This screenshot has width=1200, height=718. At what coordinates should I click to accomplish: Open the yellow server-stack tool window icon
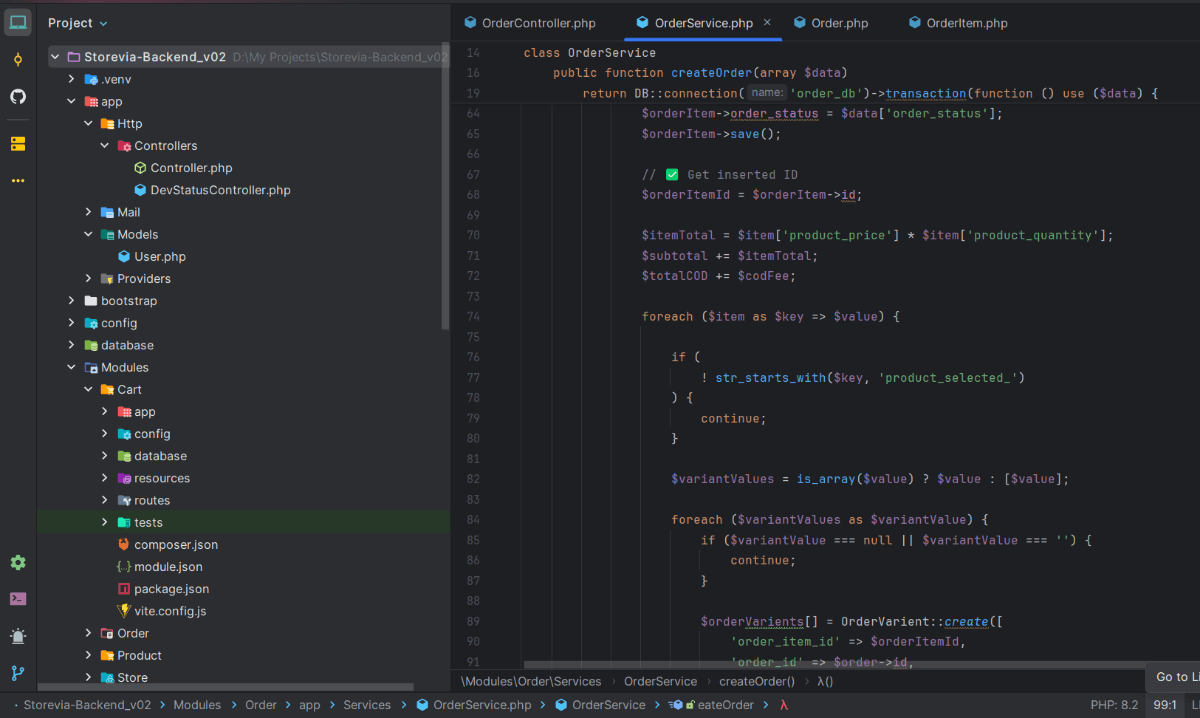[x=18, y=144]
